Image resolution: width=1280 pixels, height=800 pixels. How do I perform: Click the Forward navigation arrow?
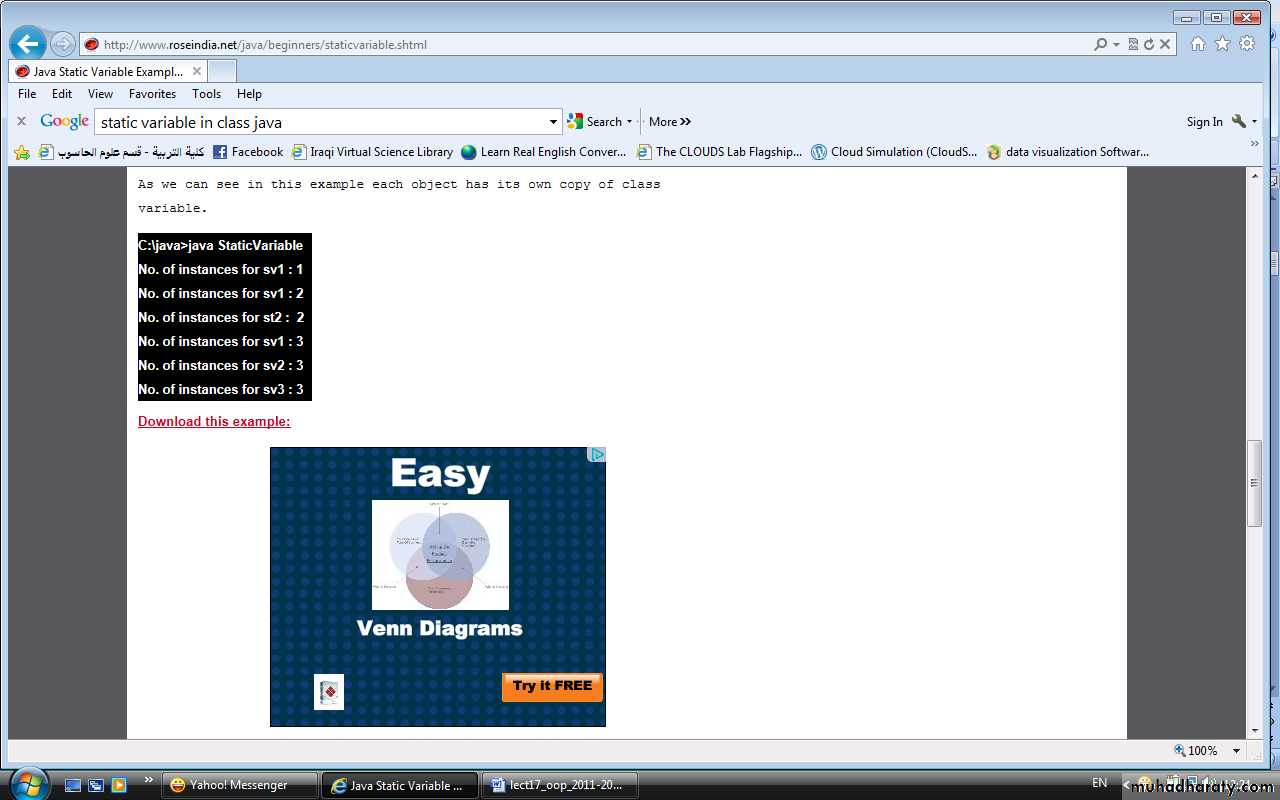(x=62, y=44)
